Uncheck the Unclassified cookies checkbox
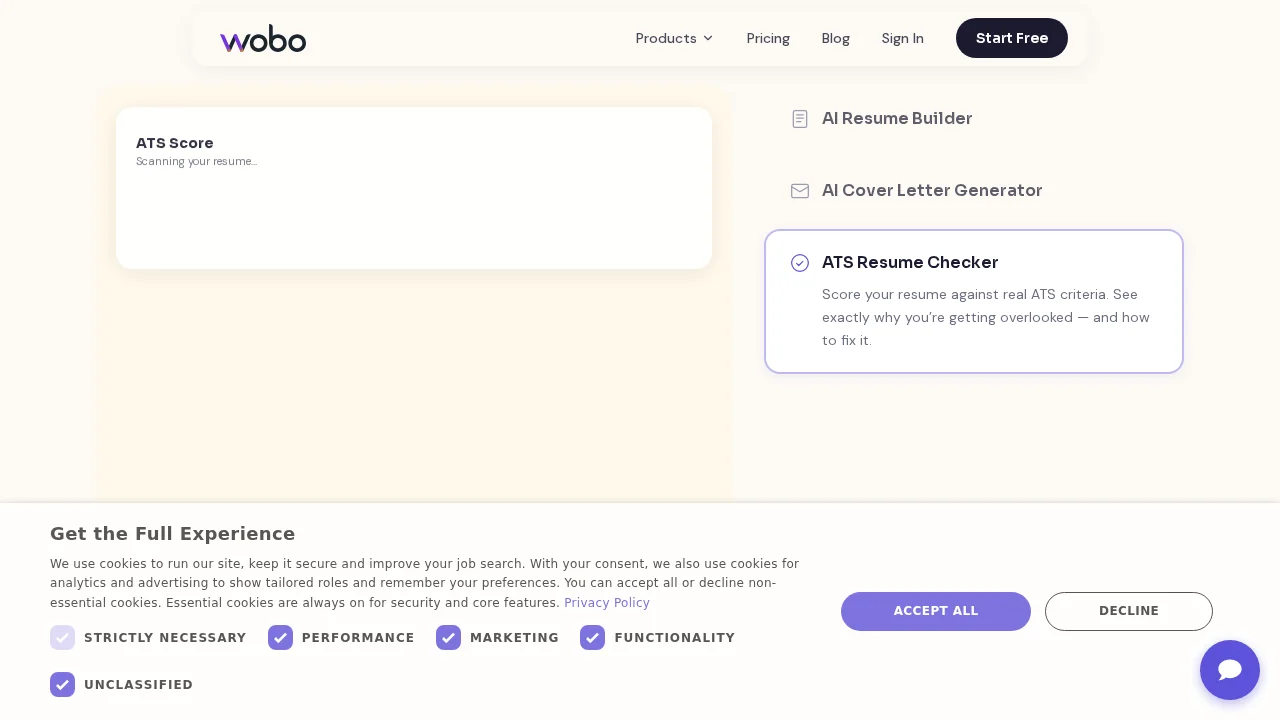The image size is (1280, 720). [x=62, y=684]
